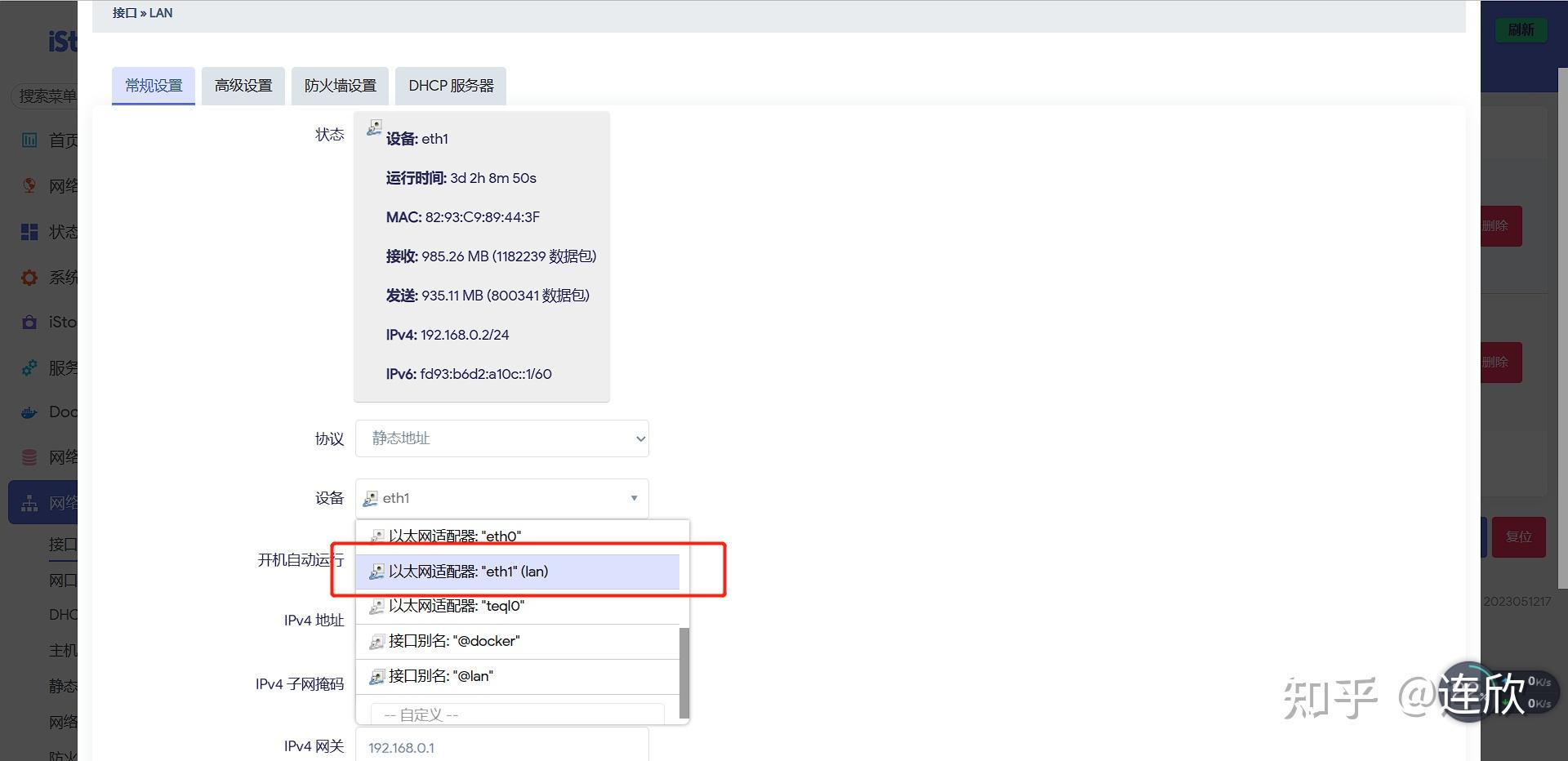Image resolution: width=1568 pixels, height=761 pixels.
Task: Open the 状态 status grid icon
Action: pos(29,232)
